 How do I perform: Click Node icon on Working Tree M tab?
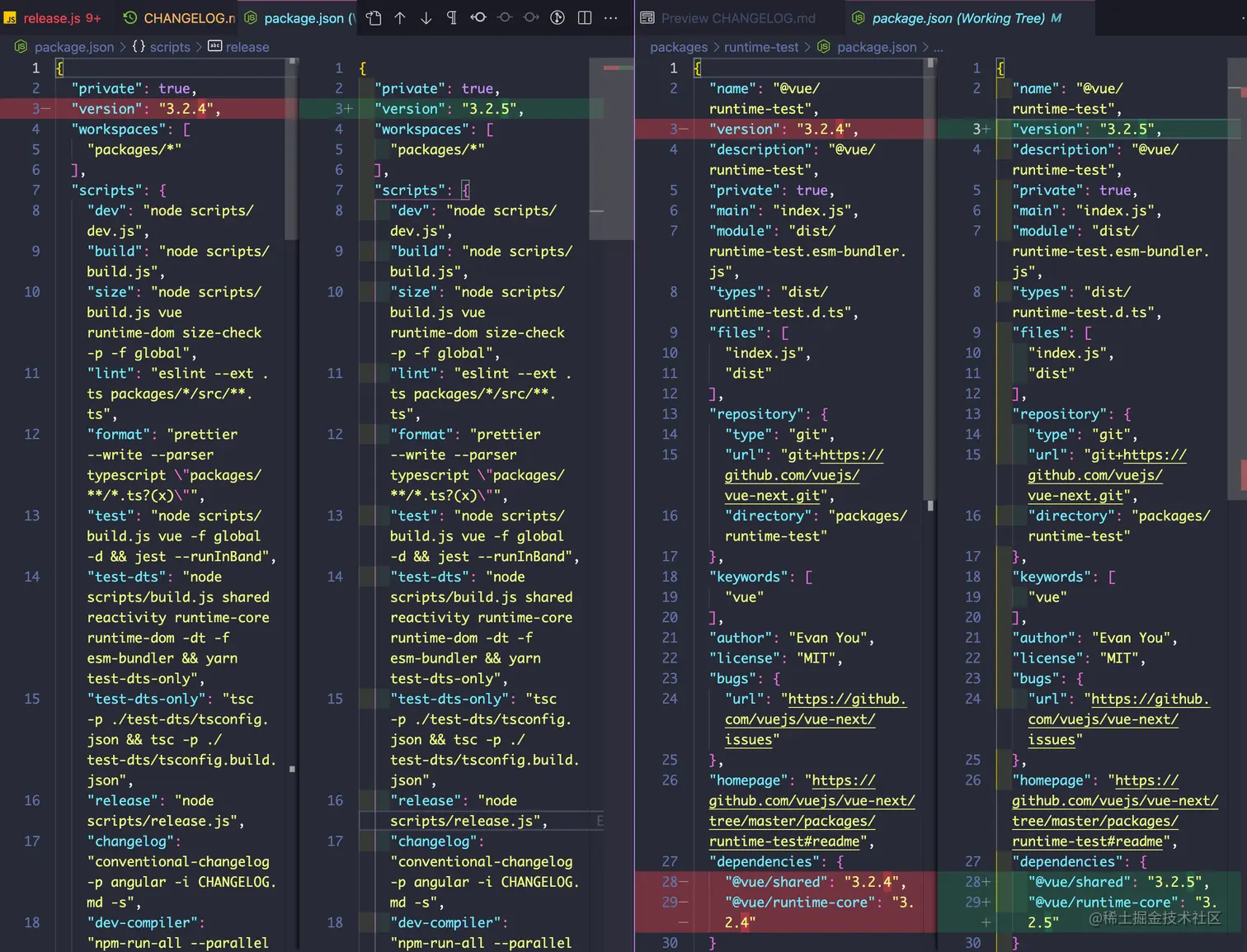click(859, 18)
